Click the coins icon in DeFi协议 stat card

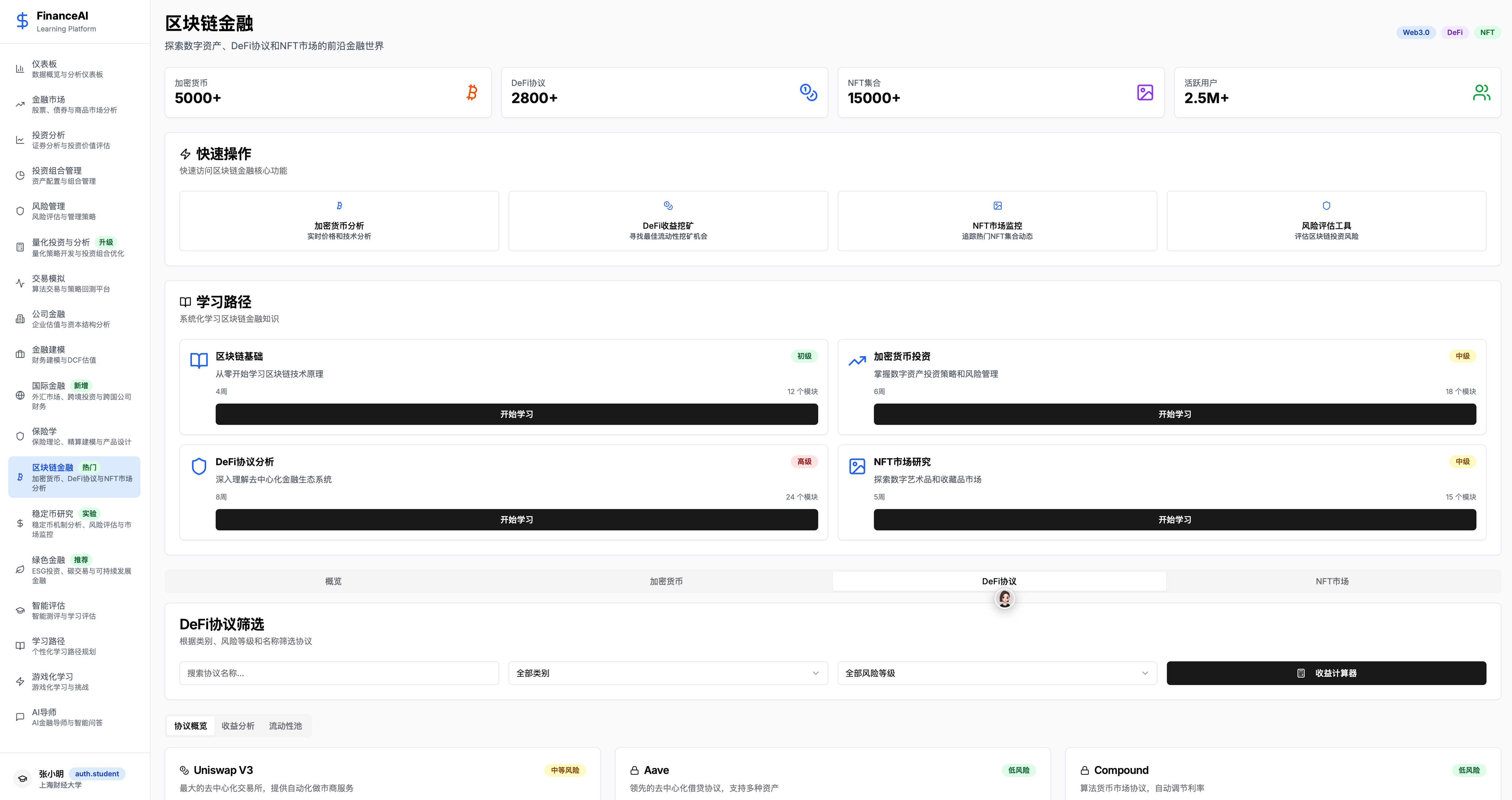(808, 92)
